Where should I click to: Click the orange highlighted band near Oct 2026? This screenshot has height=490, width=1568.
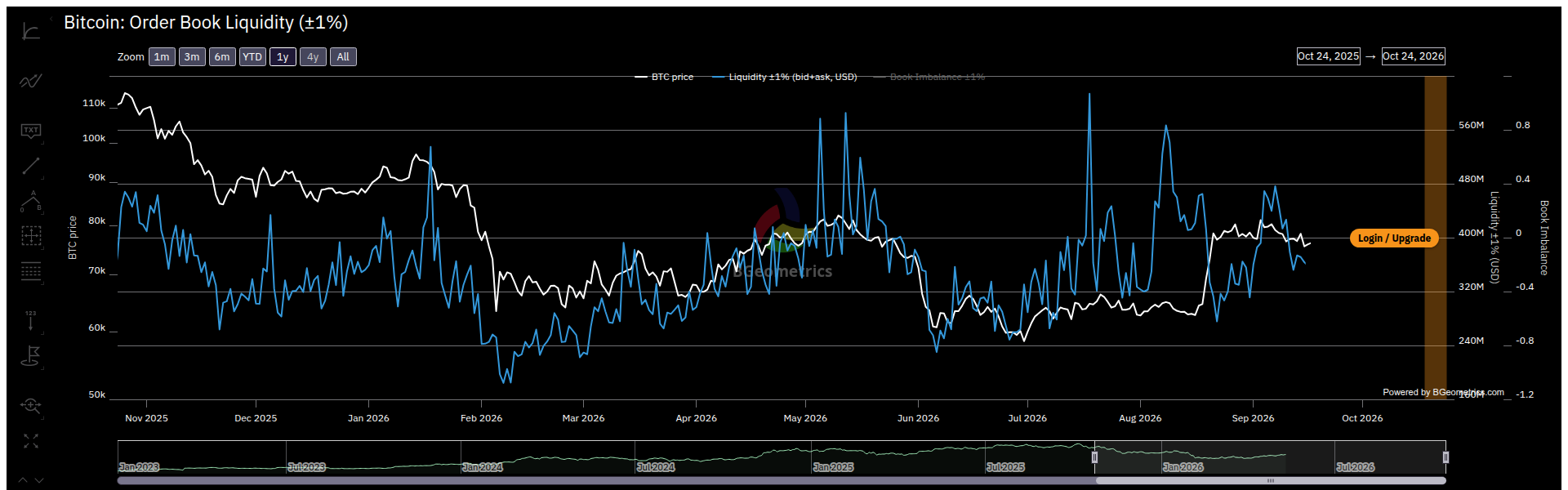tap(1435, 237)
